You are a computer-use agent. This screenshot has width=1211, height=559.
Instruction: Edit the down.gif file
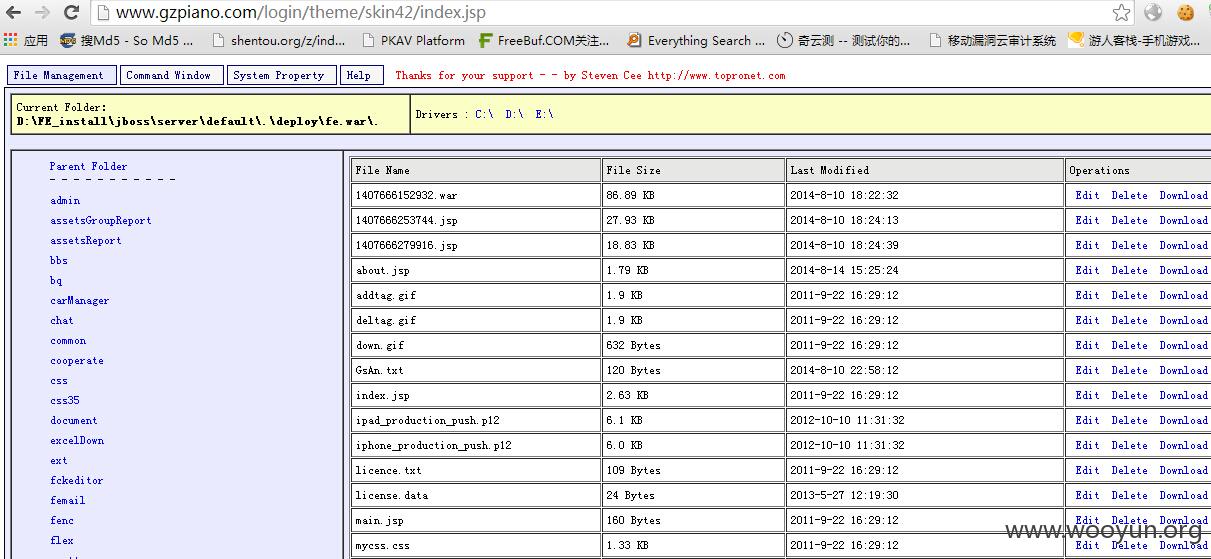click(1087, 346)
